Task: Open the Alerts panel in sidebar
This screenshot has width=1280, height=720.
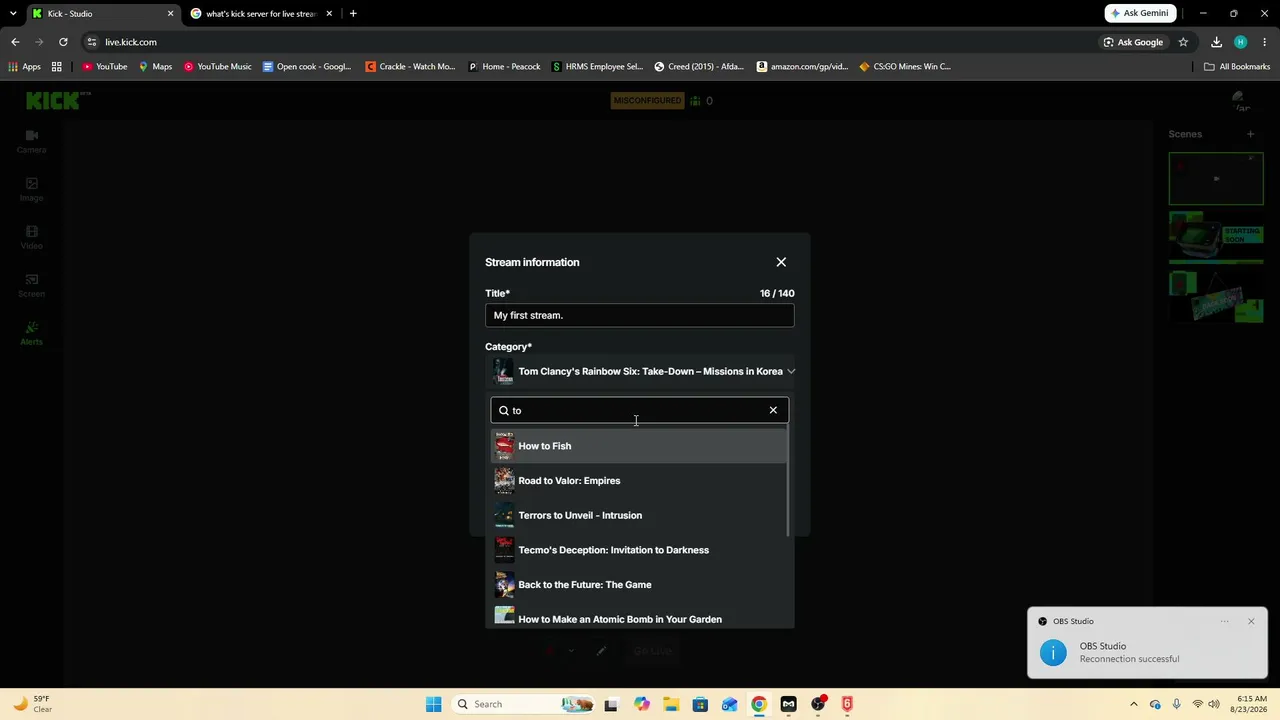Action: tap(32, 333)
